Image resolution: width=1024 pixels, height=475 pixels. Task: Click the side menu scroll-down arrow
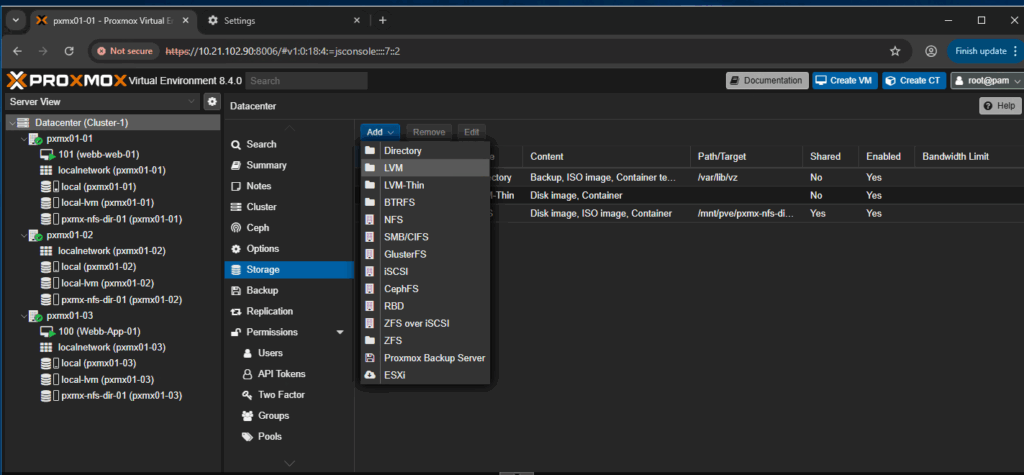[289, 463]
